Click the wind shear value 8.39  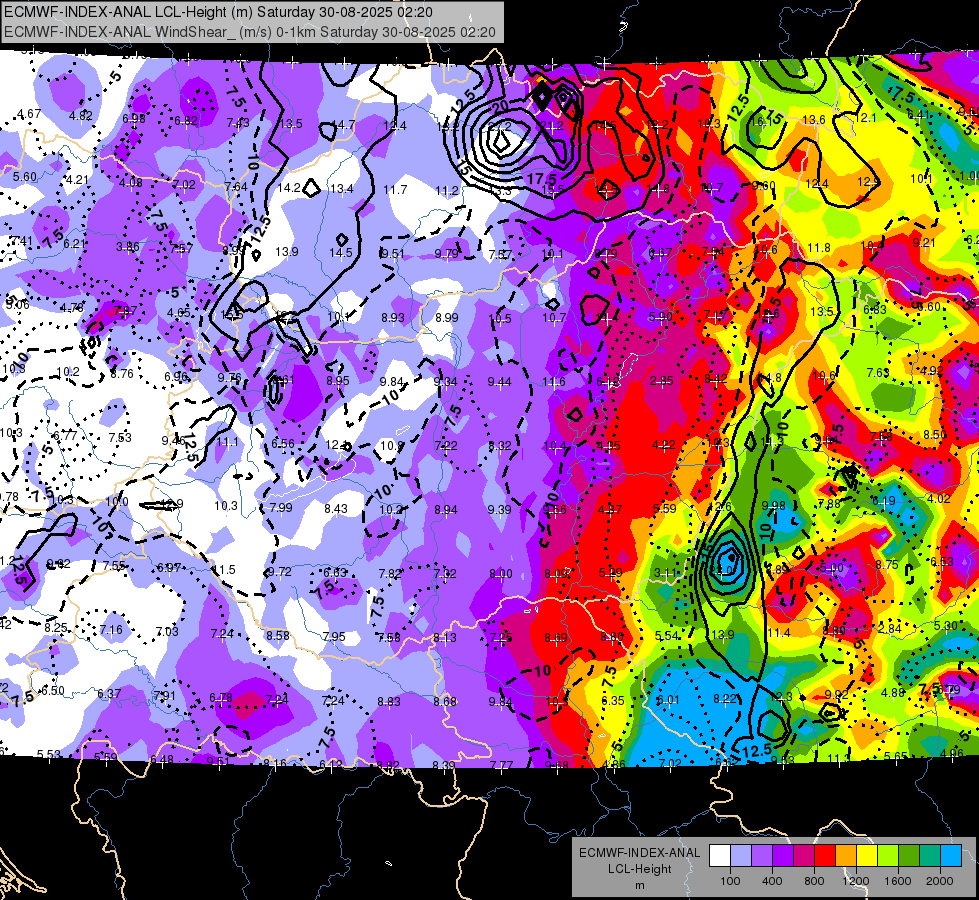pyautogui.click(x=443, y=765)
